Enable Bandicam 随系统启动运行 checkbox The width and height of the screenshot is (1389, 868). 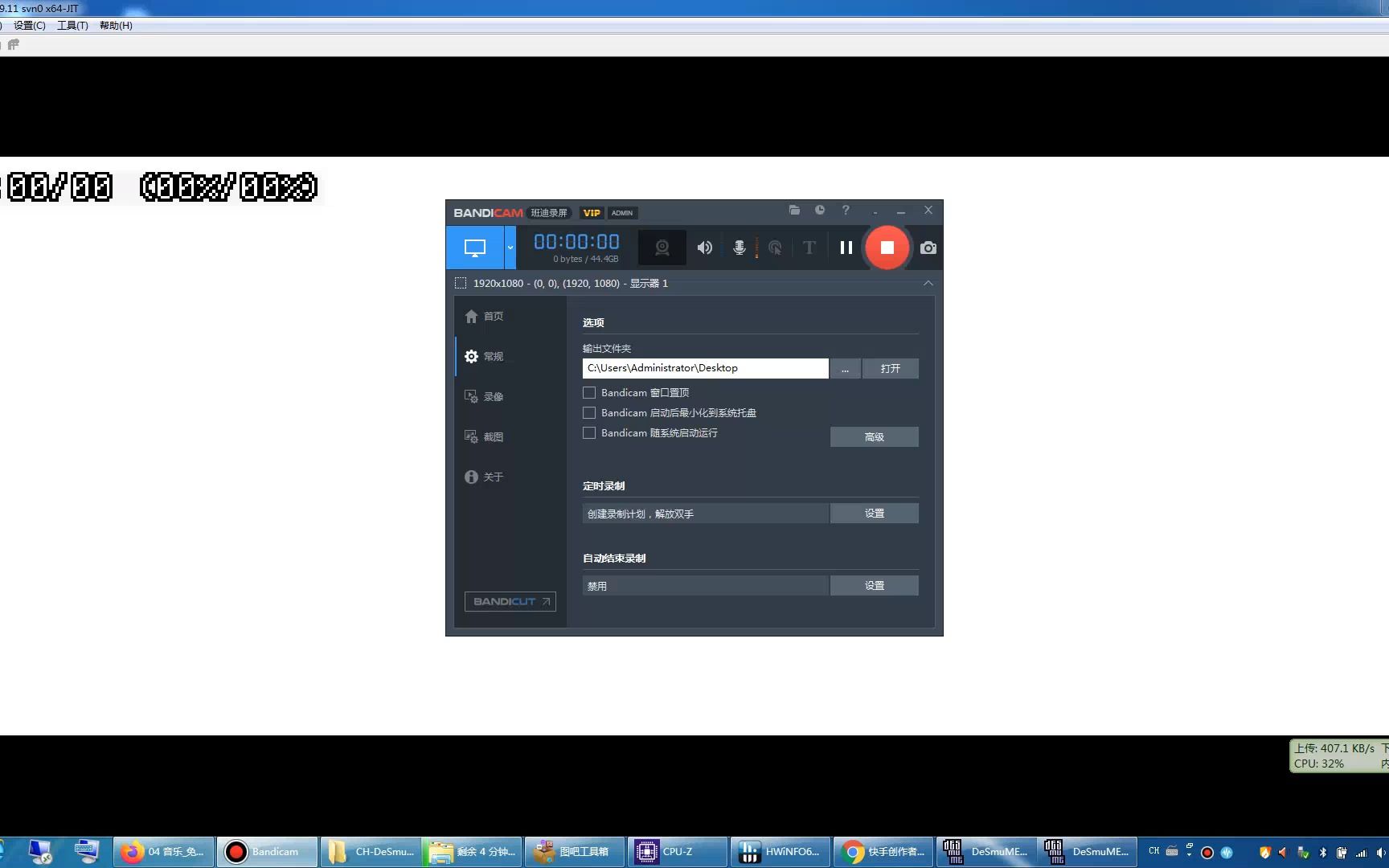(589, 433)
